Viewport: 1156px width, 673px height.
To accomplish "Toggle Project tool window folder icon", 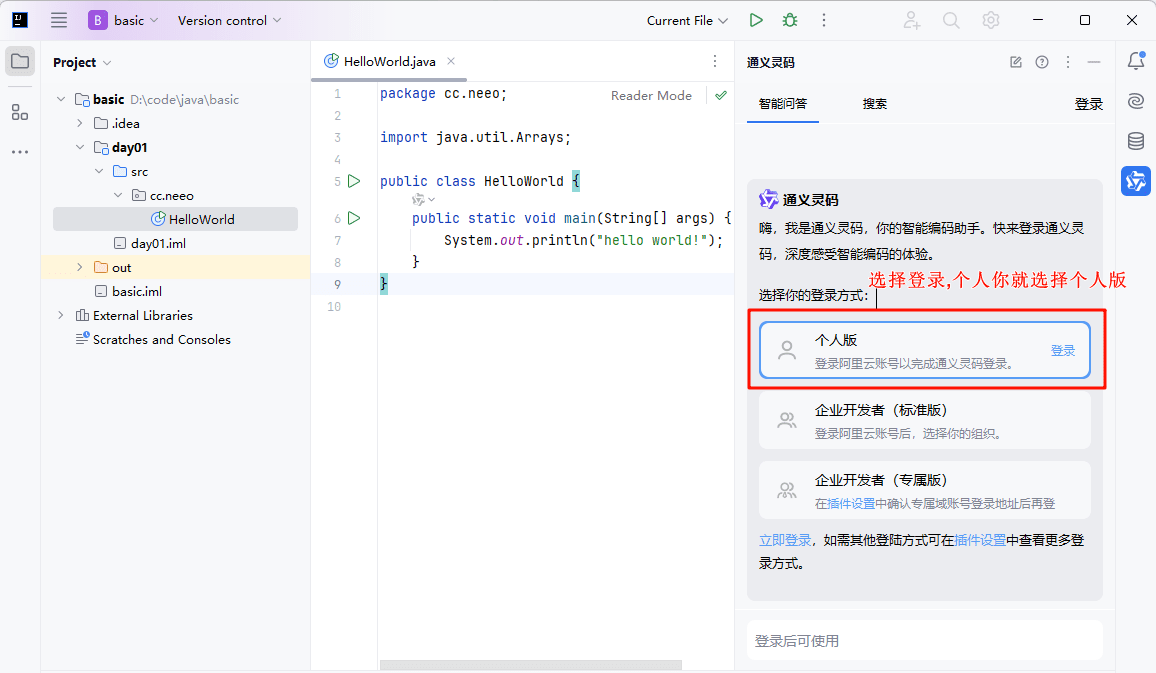I will point(20,61).
